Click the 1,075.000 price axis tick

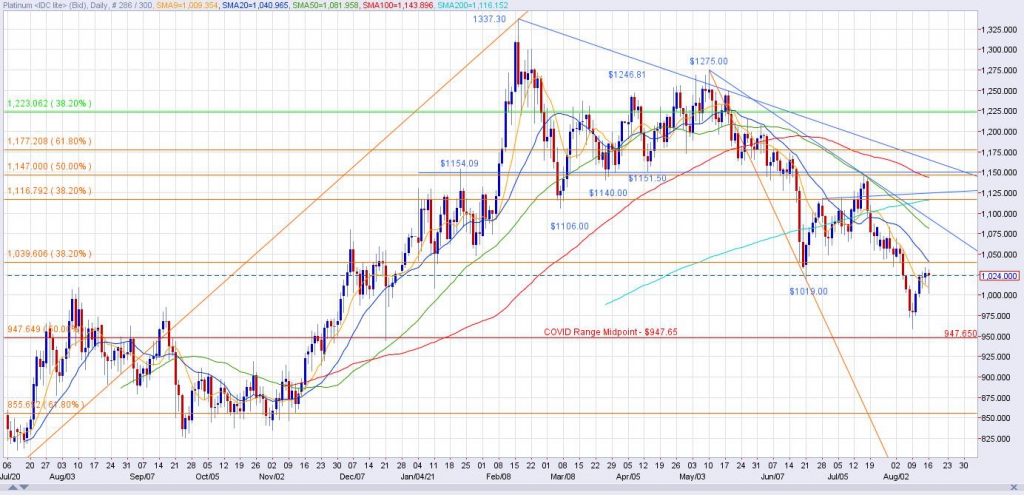click(x=1000, y=234)
